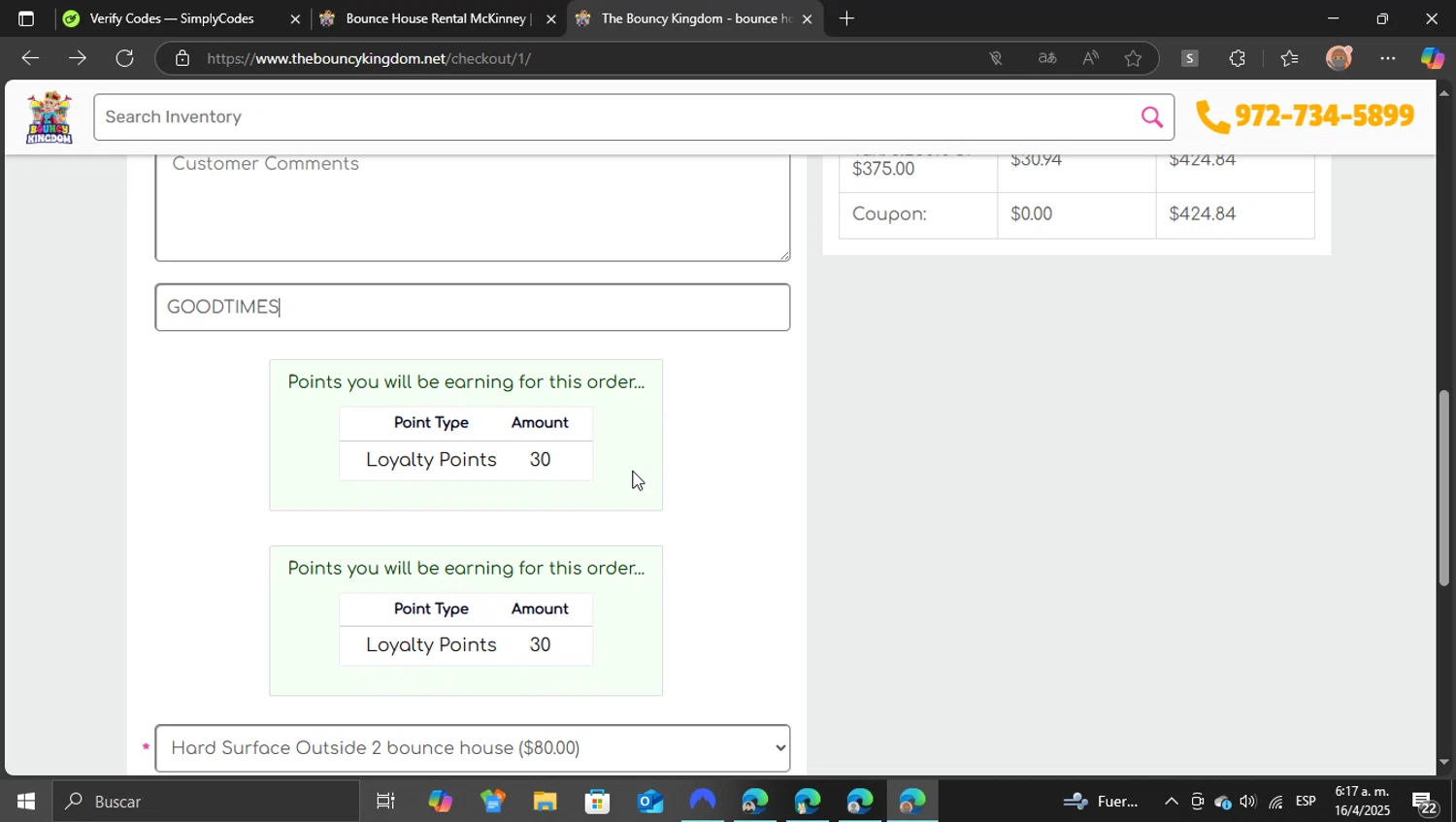Open the Favorites list icon

[1289, 58]
